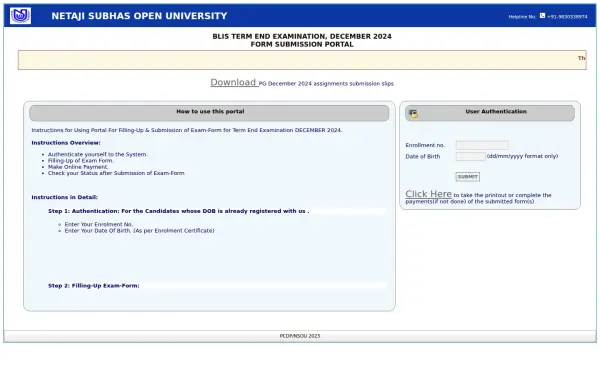Click 'Authenticate yourself to the System.' bullet
The height and width of the screenshot is (375, 600).
(98, 154)
